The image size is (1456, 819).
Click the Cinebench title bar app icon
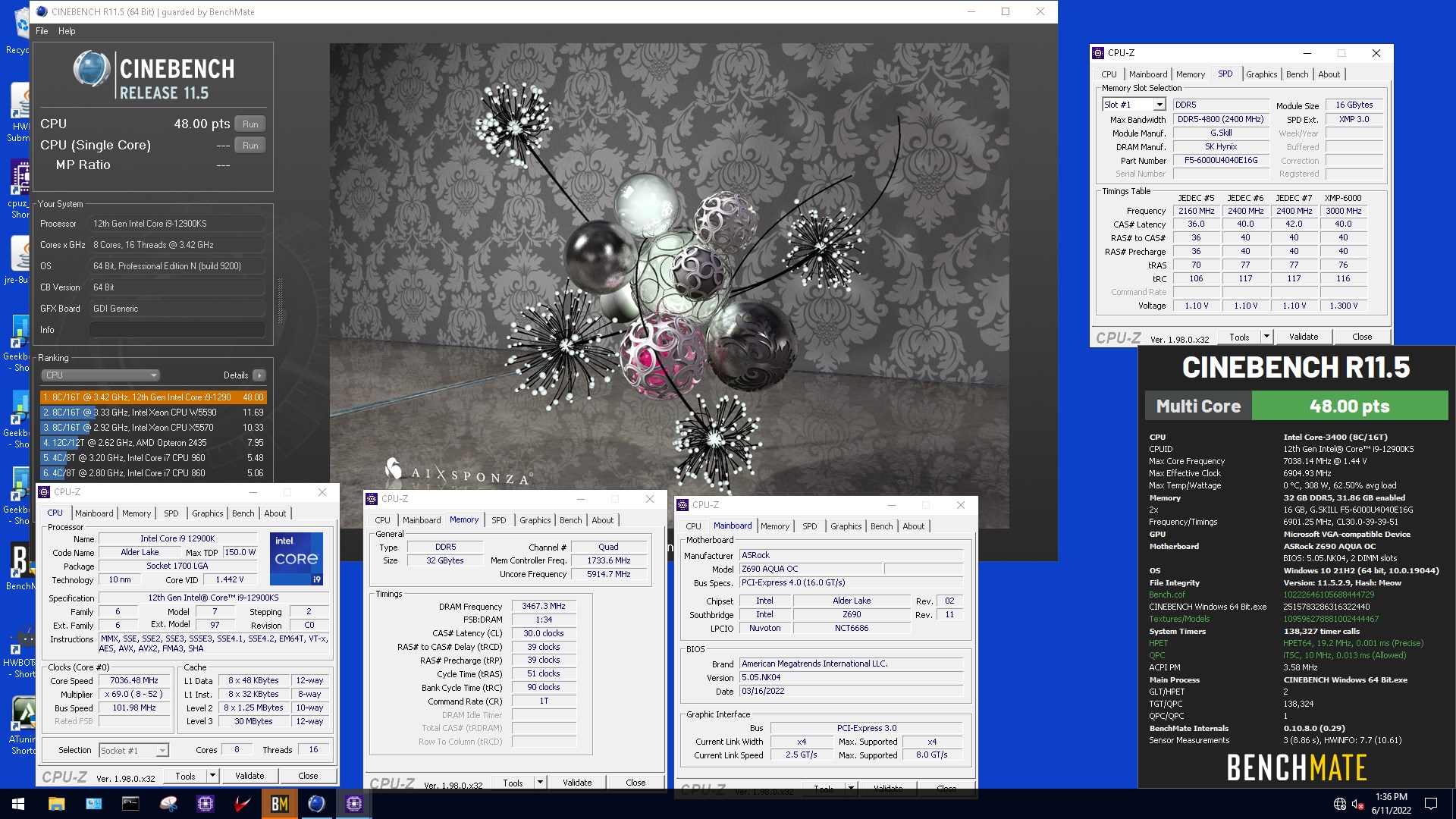pyautogui.click(x=42, y=11)
